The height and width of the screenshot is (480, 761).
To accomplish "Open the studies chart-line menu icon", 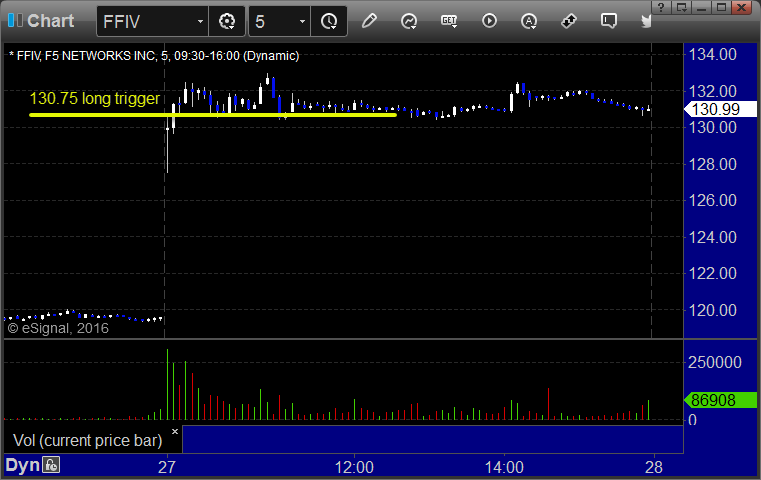I will point(409,21).
